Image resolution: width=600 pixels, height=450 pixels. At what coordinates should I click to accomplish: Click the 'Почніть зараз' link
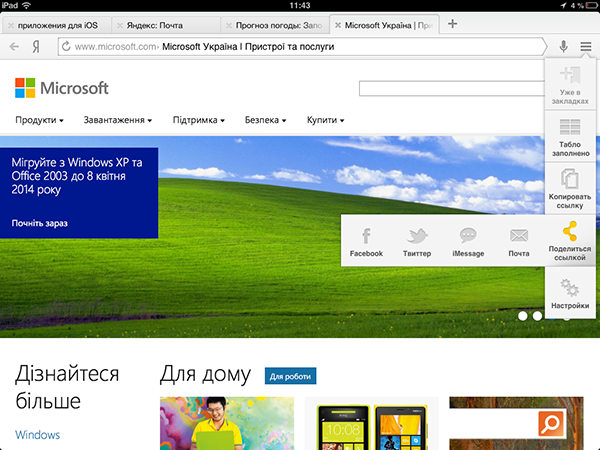(x=39, y=223)
